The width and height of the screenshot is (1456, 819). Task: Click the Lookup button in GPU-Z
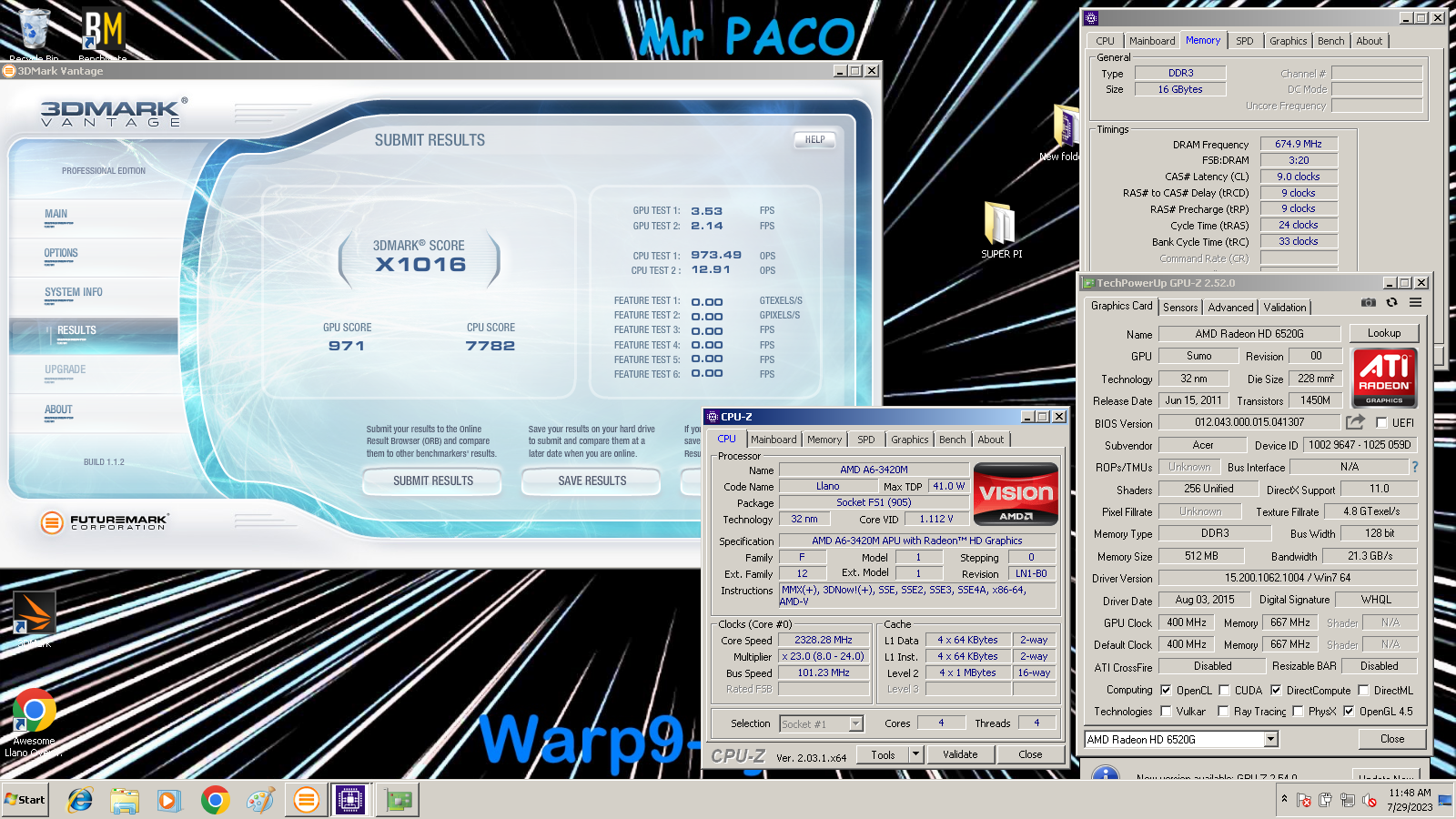click(1383, 333)
